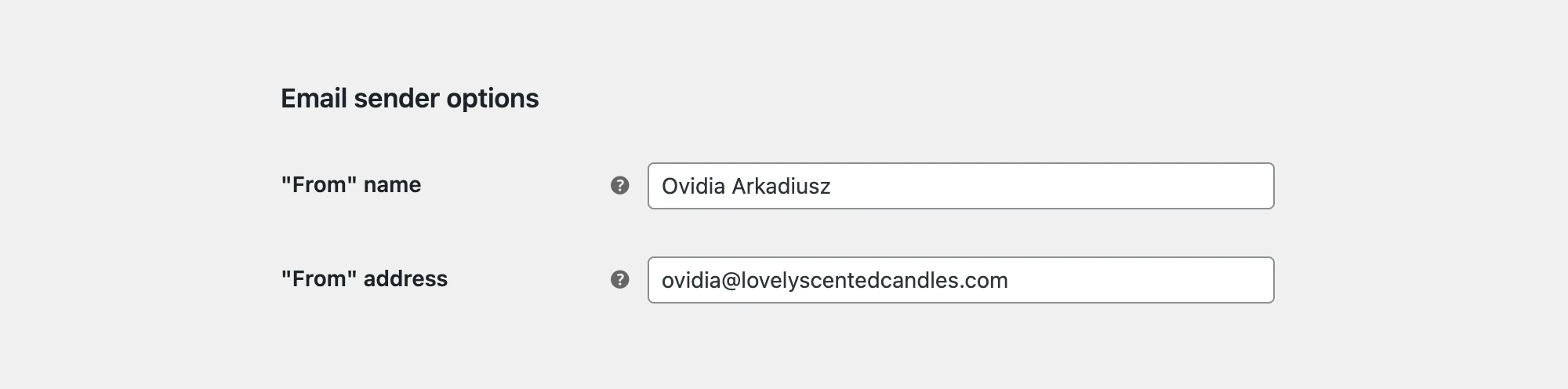Screen dimensions: 1568x389
Task: Focus the "From" address text field
Action: (960, 280)
